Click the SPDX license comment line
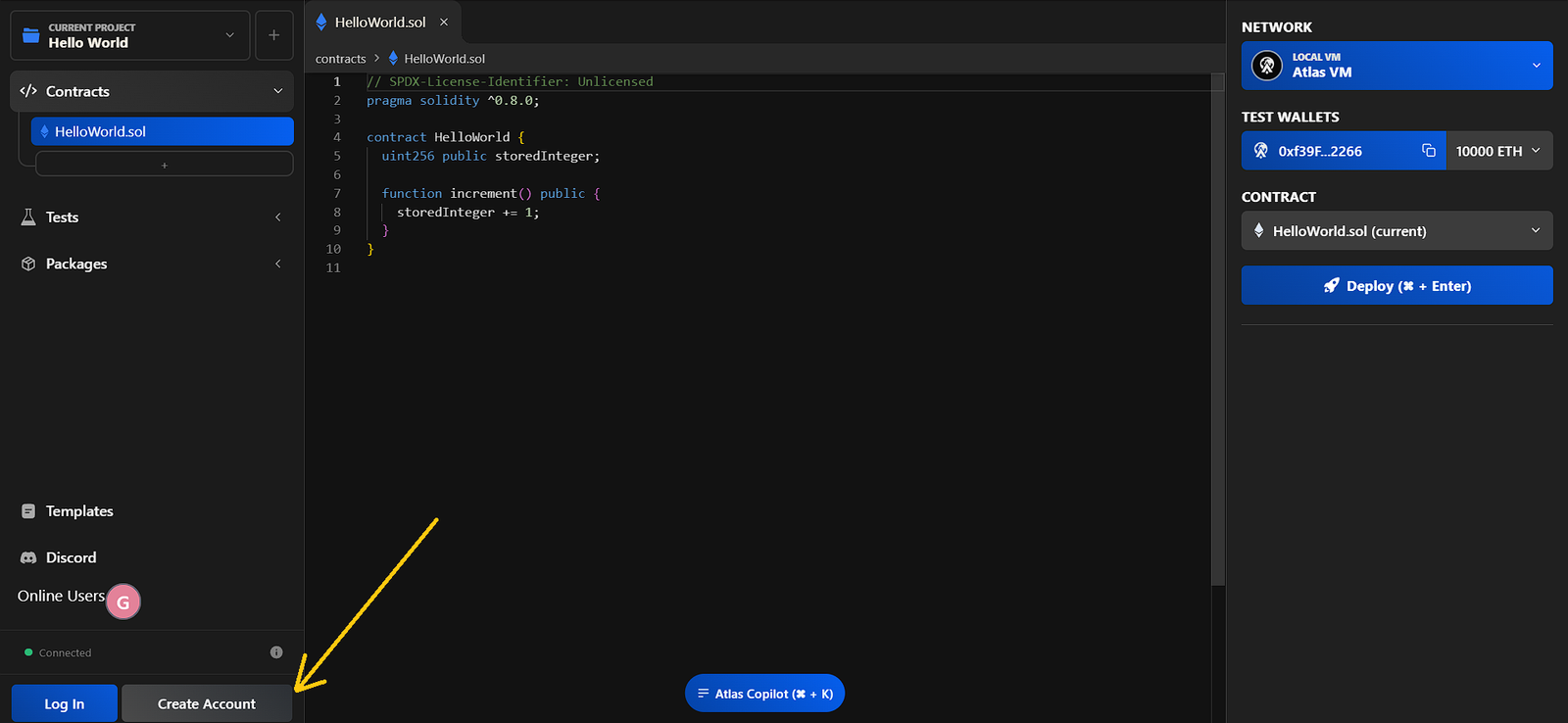1568x723 pixels. point(510,81)
